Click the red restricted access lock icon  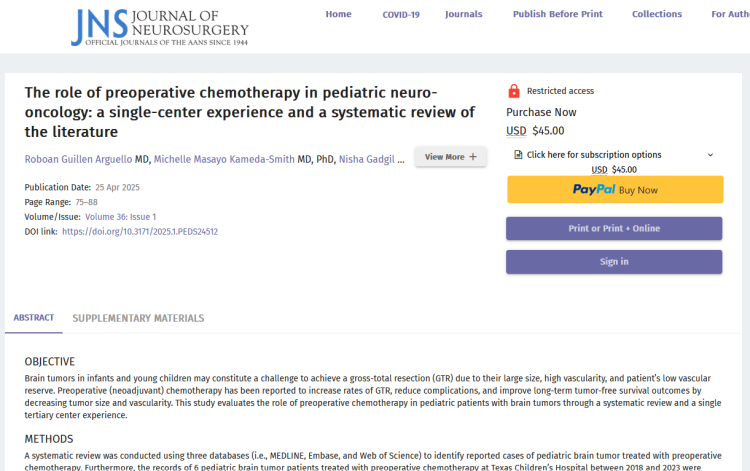pos(514,91)
